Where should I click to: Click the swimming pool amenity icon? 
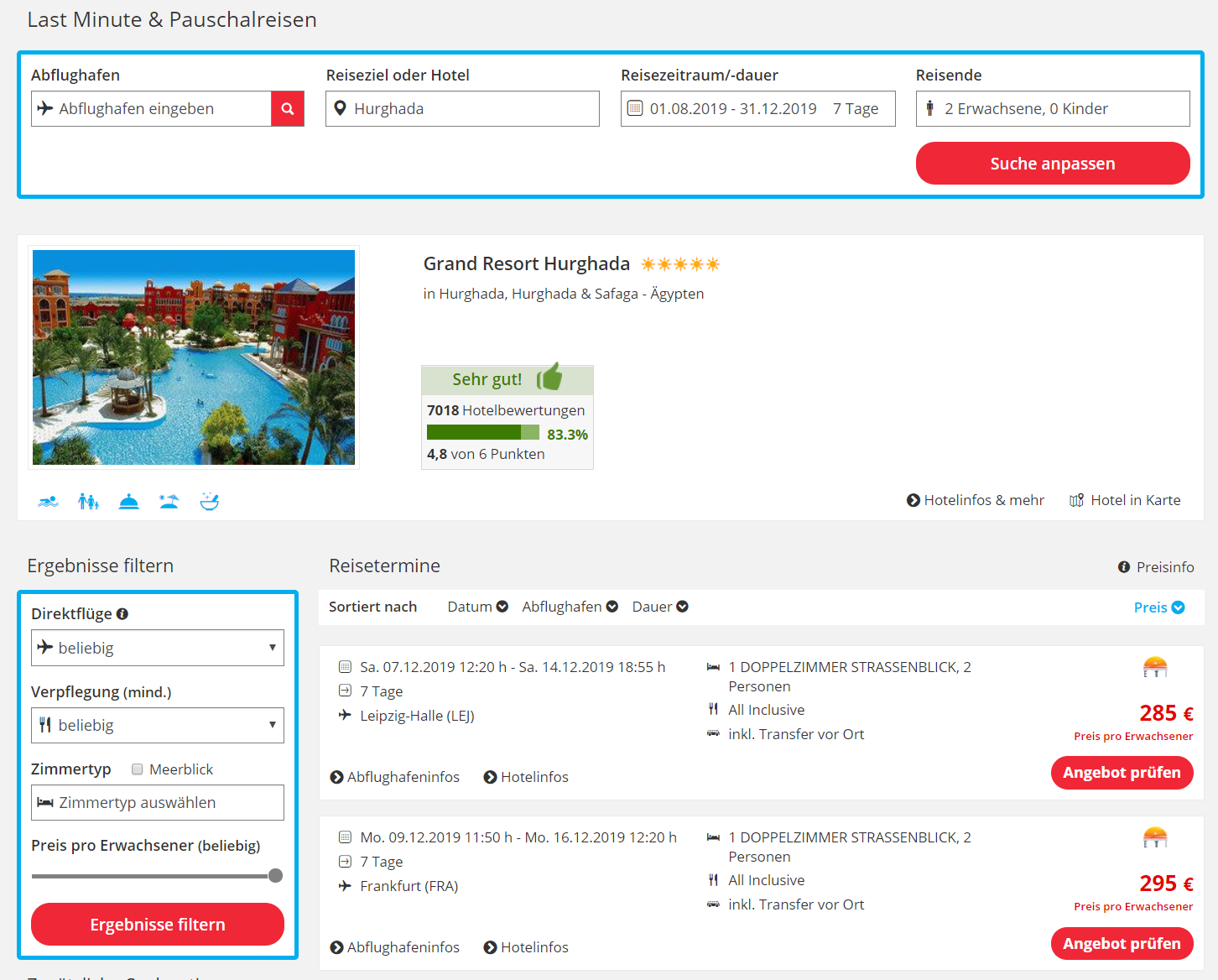[x=48, y=502]
